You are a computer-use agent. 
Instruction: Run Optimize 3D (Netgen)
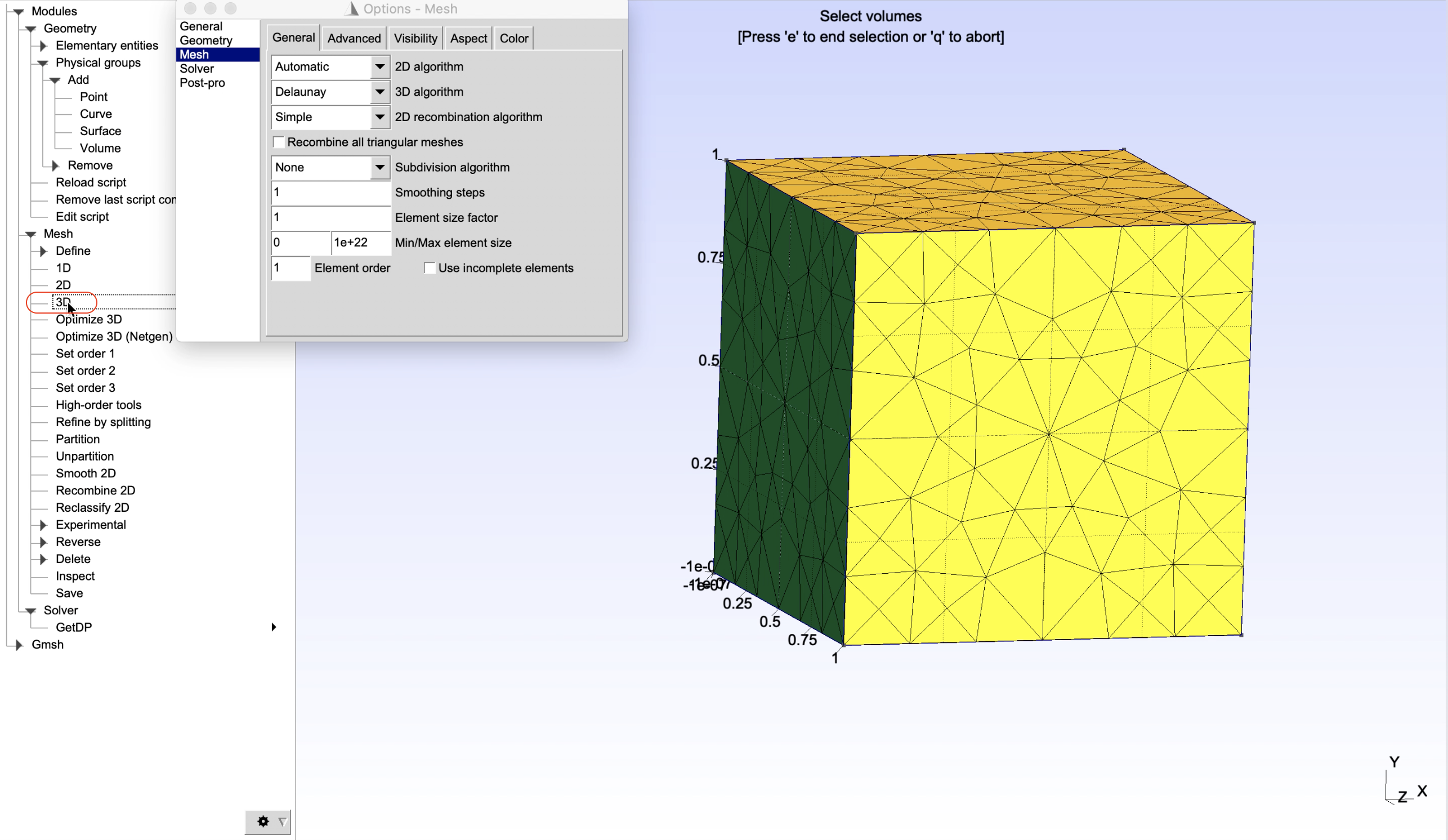click(114, 336)
